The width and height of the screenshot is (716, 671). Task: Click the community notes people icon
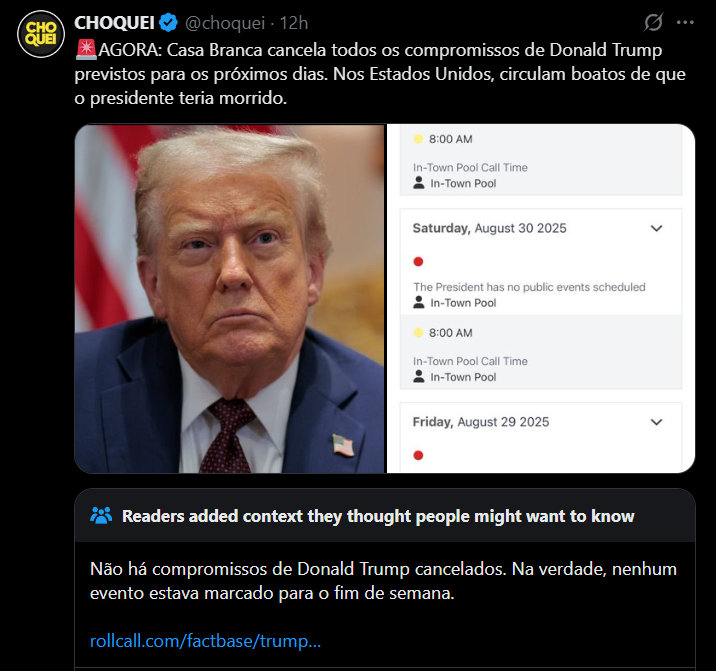(x=101, y=516)
